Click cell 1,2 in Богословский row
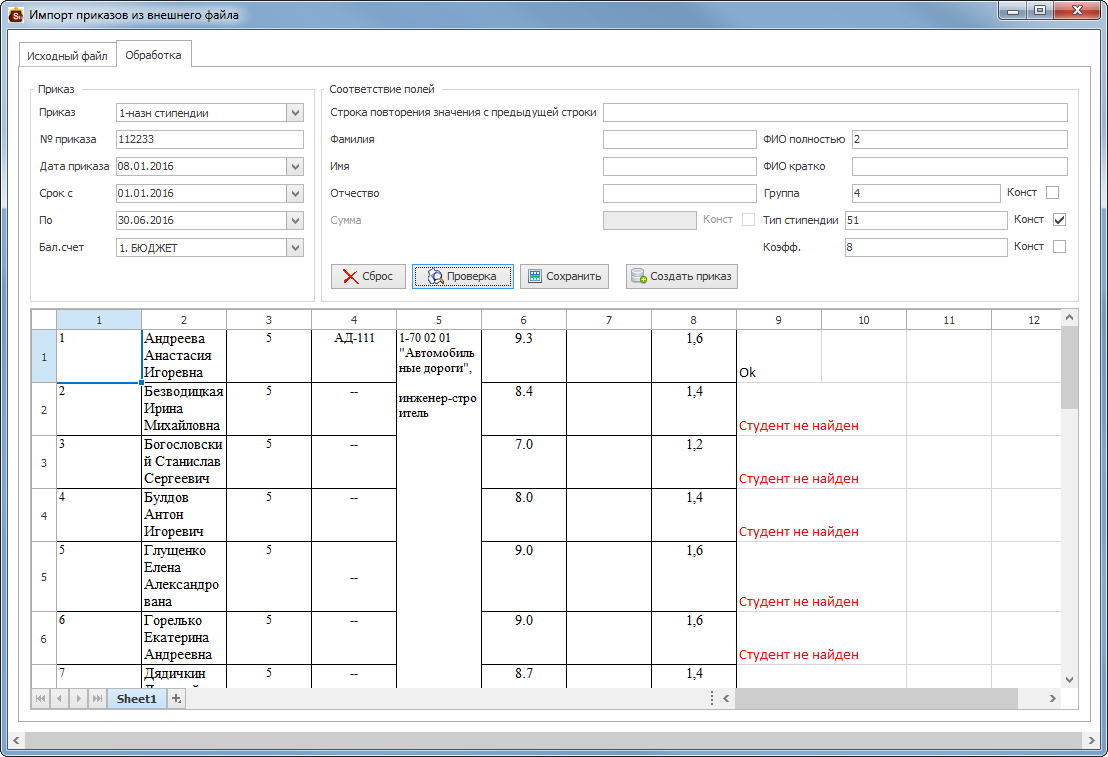Image resolution: width=1108 pixels, height=757 pixels. pos(693,462)
